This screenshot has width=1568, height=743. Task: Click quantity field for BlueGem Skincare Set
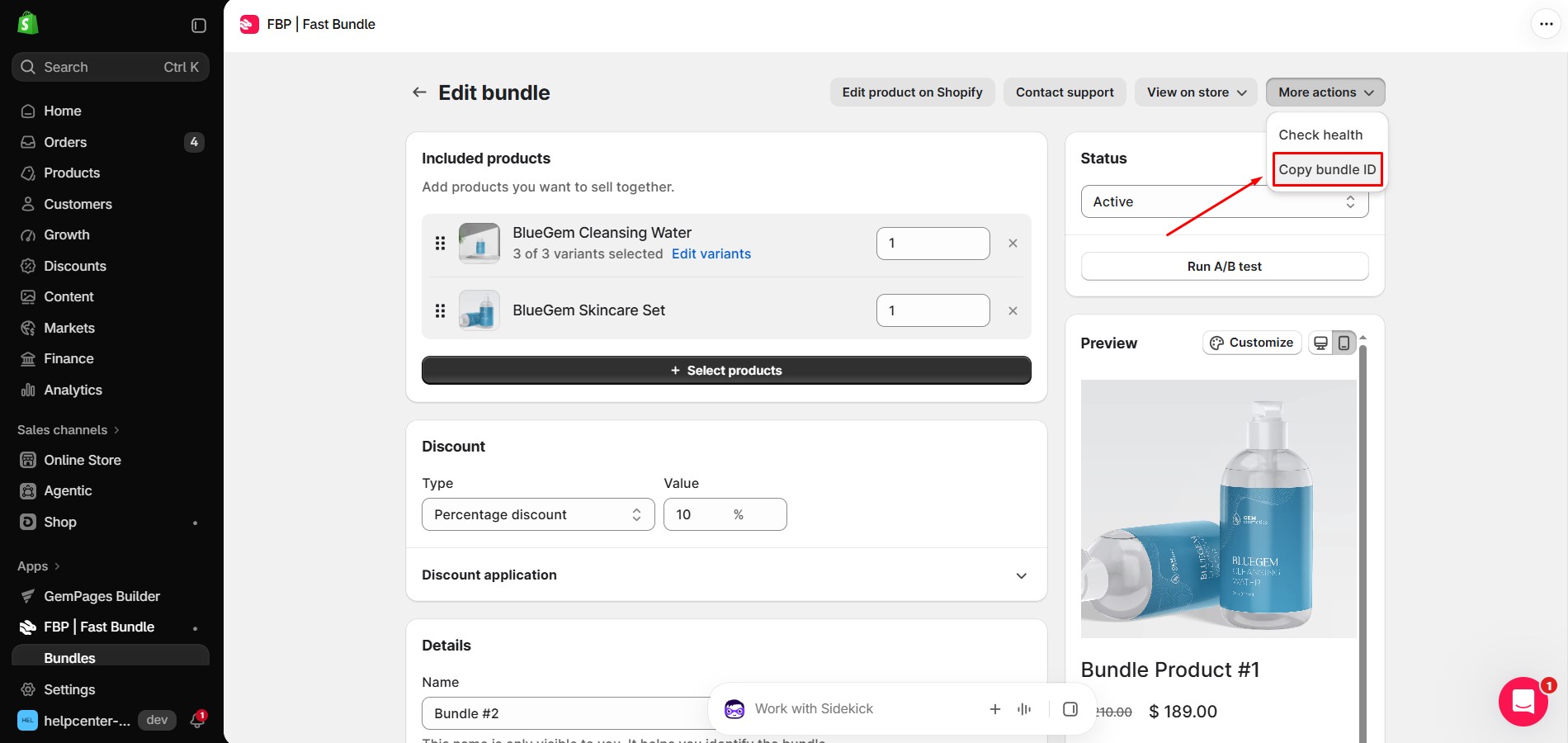[933, 310]
